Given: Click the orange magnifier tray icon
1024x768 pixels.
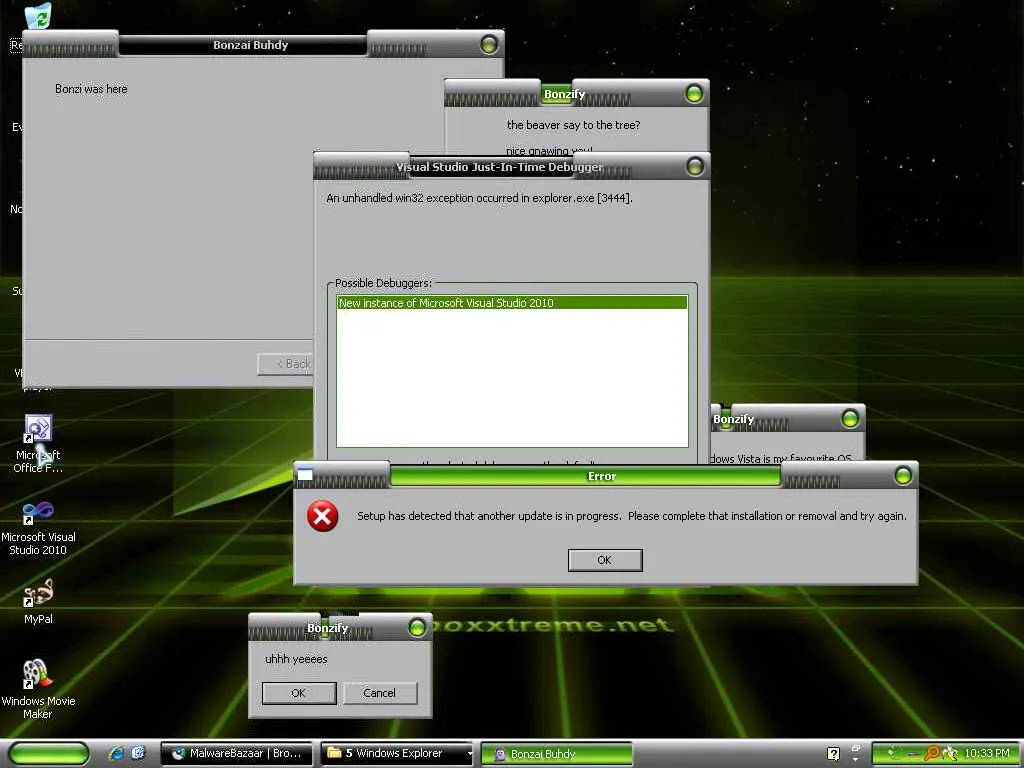Looking at the screenshot, I should (x=931, y=754).
